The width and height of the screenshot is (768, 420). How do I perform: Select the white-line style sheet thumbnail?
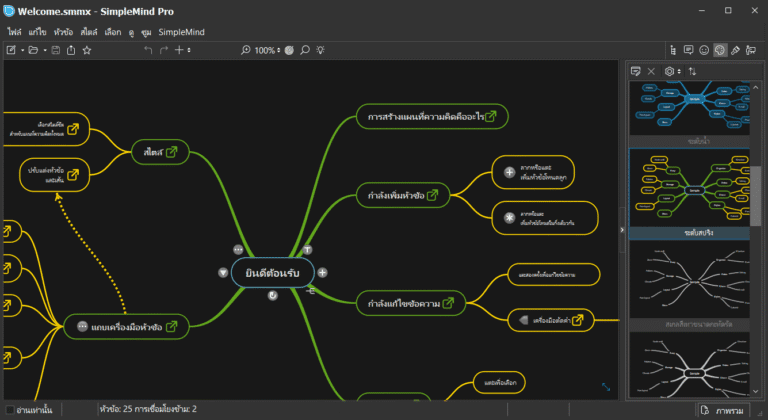point(689,279)
